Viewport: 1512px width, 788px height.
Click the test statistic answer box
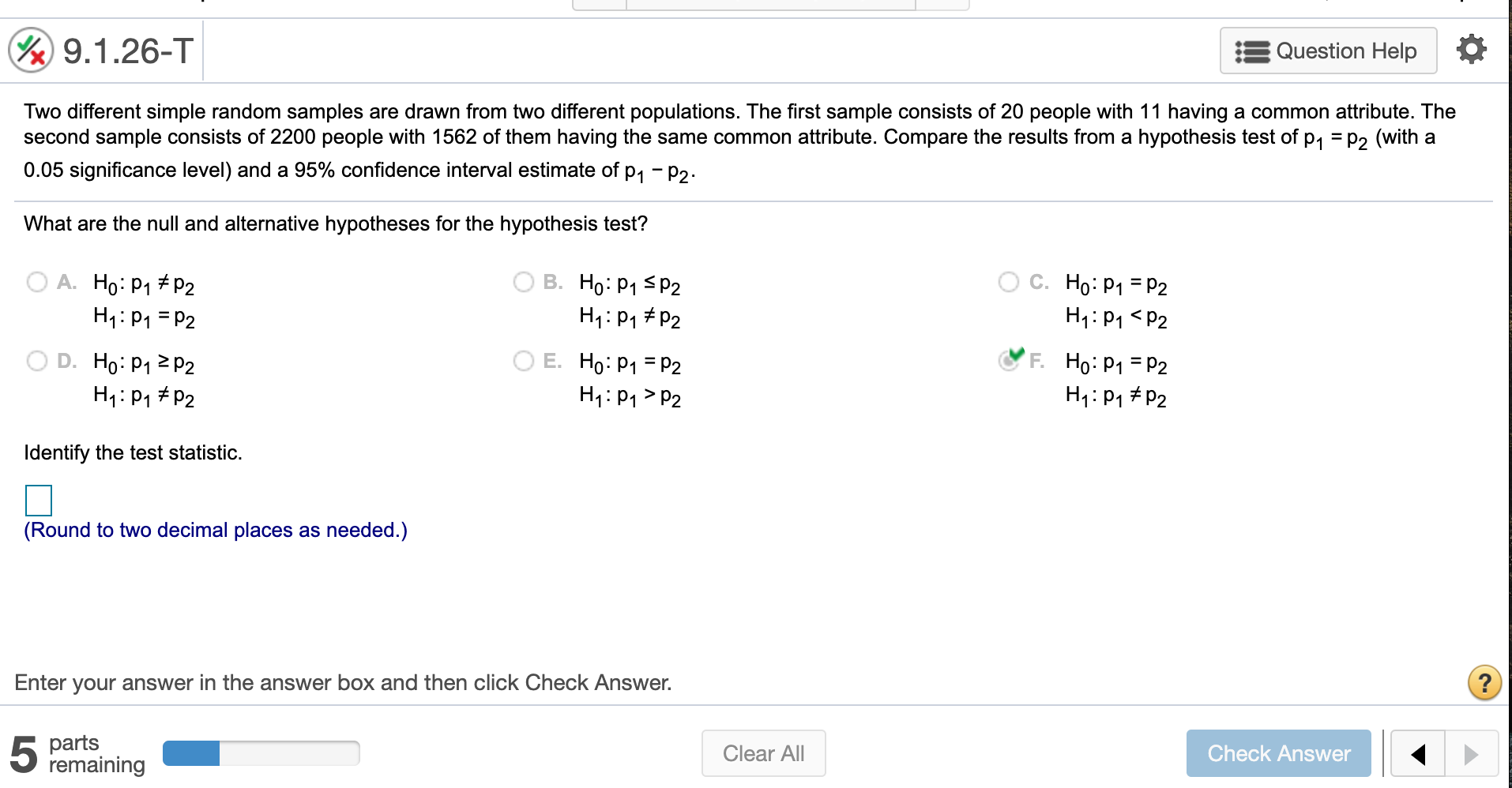tap(38, 500)
